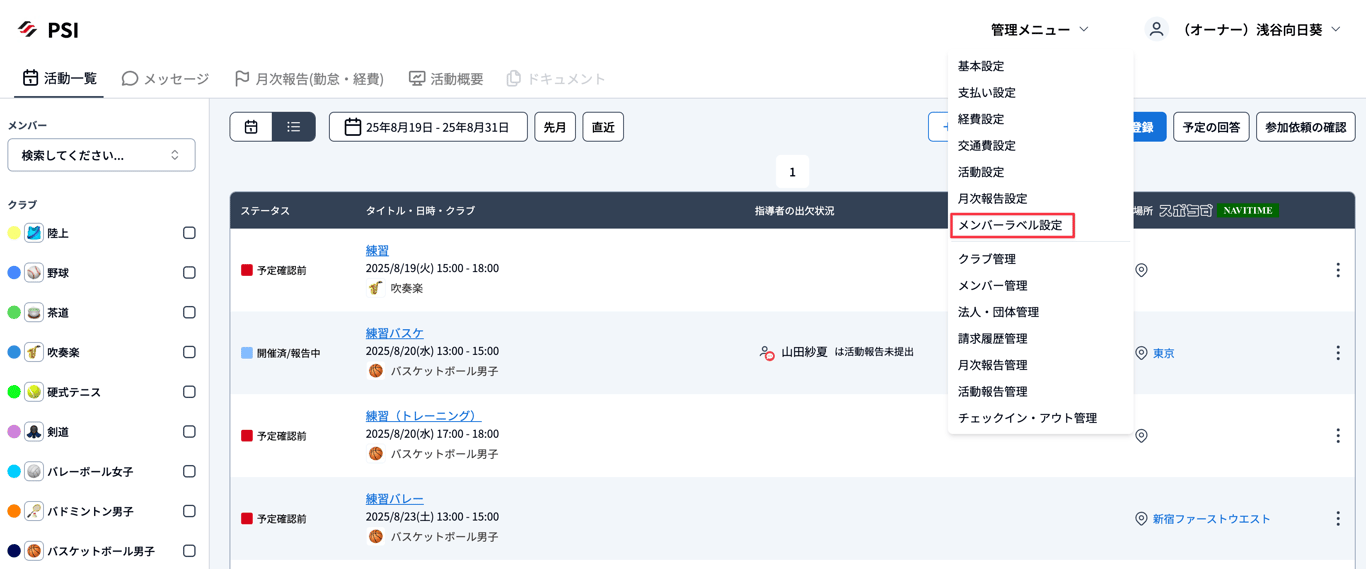Go to page 1 in pagination
1366x569 pixels.
[792, 172]
